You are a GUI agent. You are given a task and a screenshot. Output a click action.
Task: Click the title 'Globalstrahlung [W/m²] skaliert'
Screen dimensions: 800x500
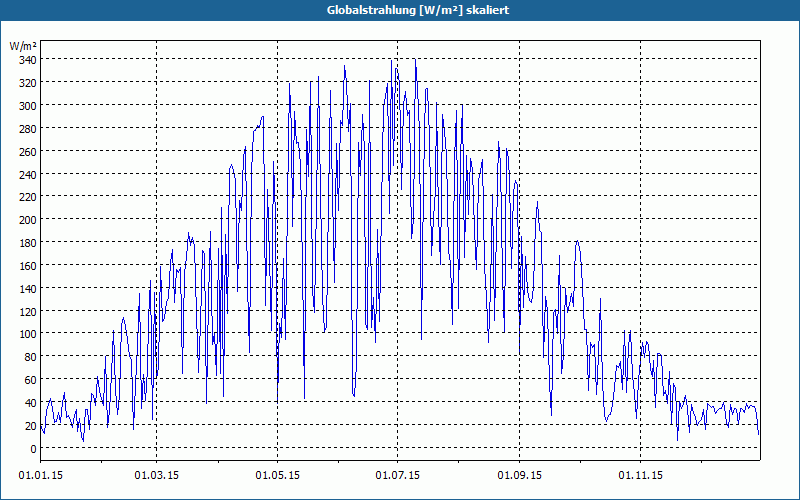pyautogui.click(x=418, y=10)
